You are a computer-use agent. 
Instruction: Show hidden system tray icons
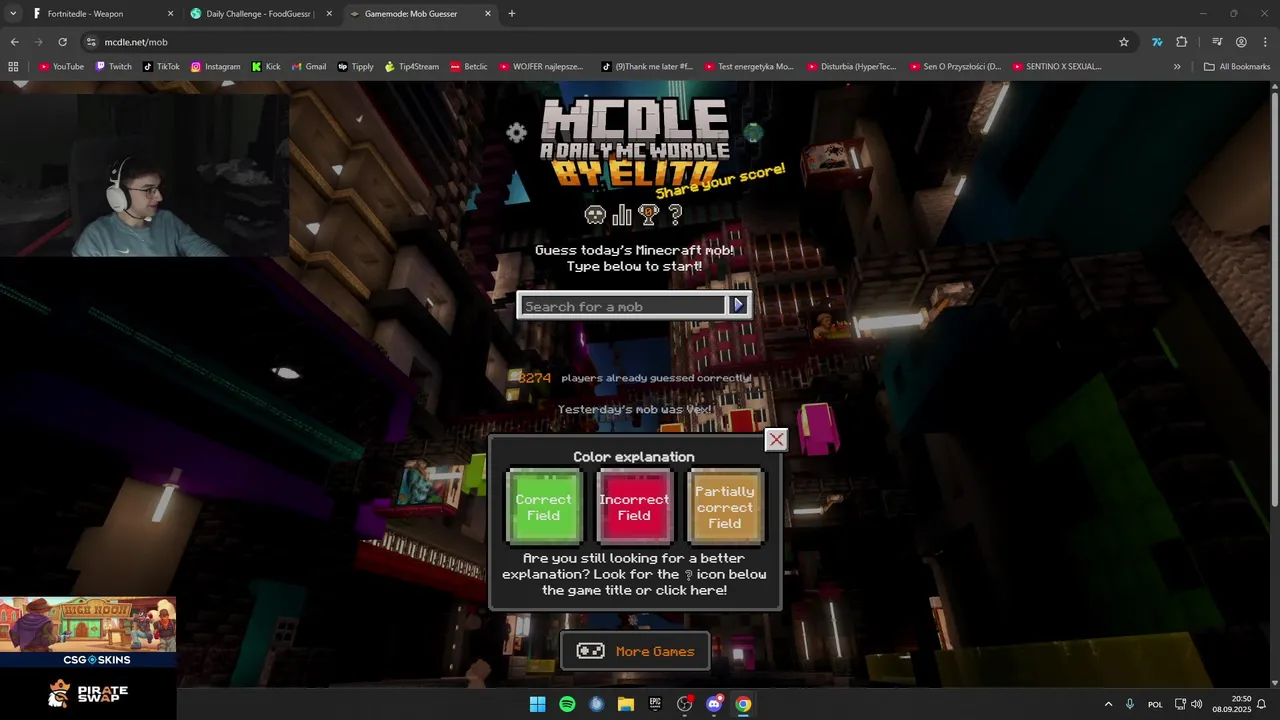tap(1108, 704)
